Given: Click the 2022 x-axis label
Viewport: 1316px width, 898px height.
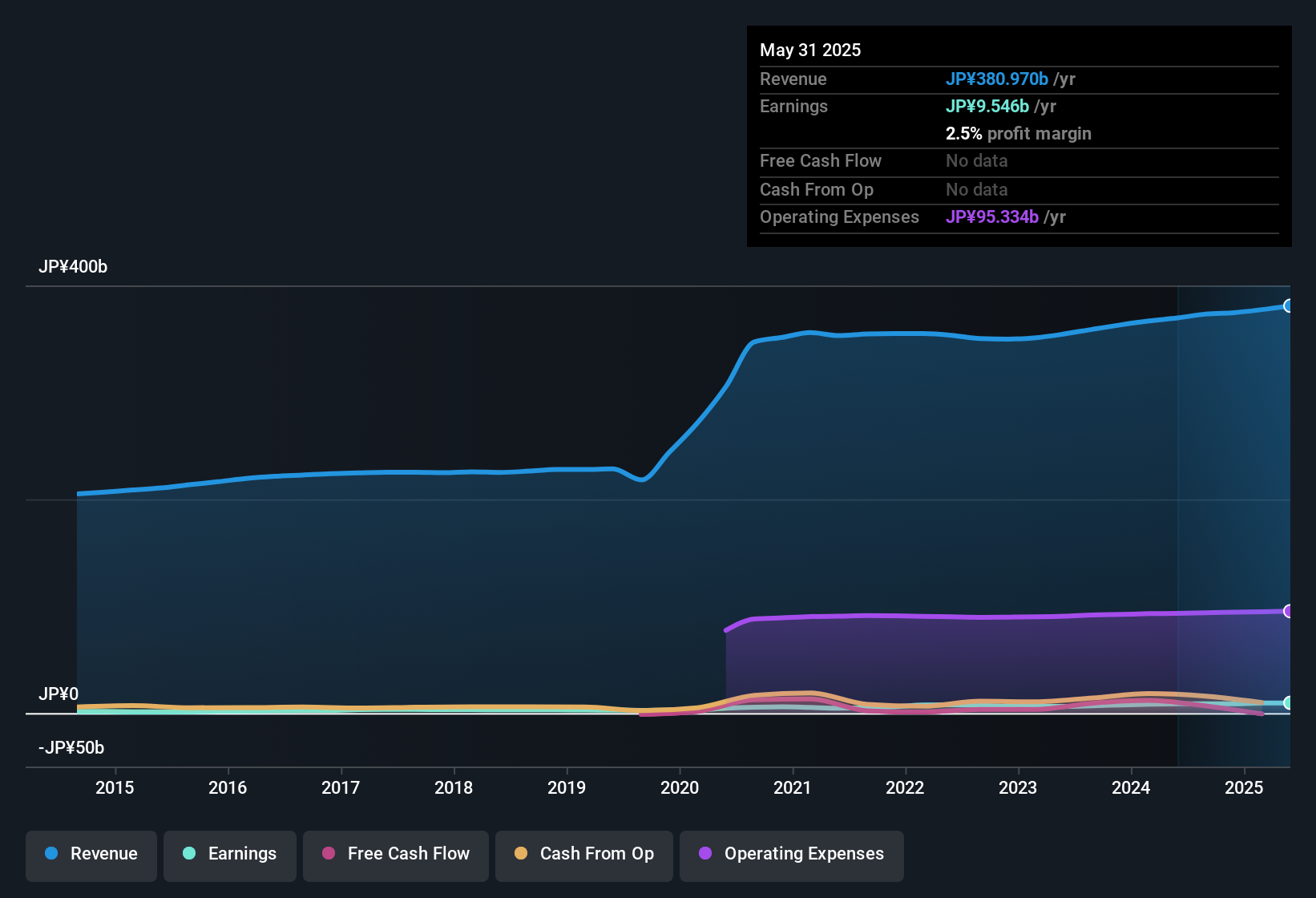Looking at the screenshot, I should click(x=905, y=787).
